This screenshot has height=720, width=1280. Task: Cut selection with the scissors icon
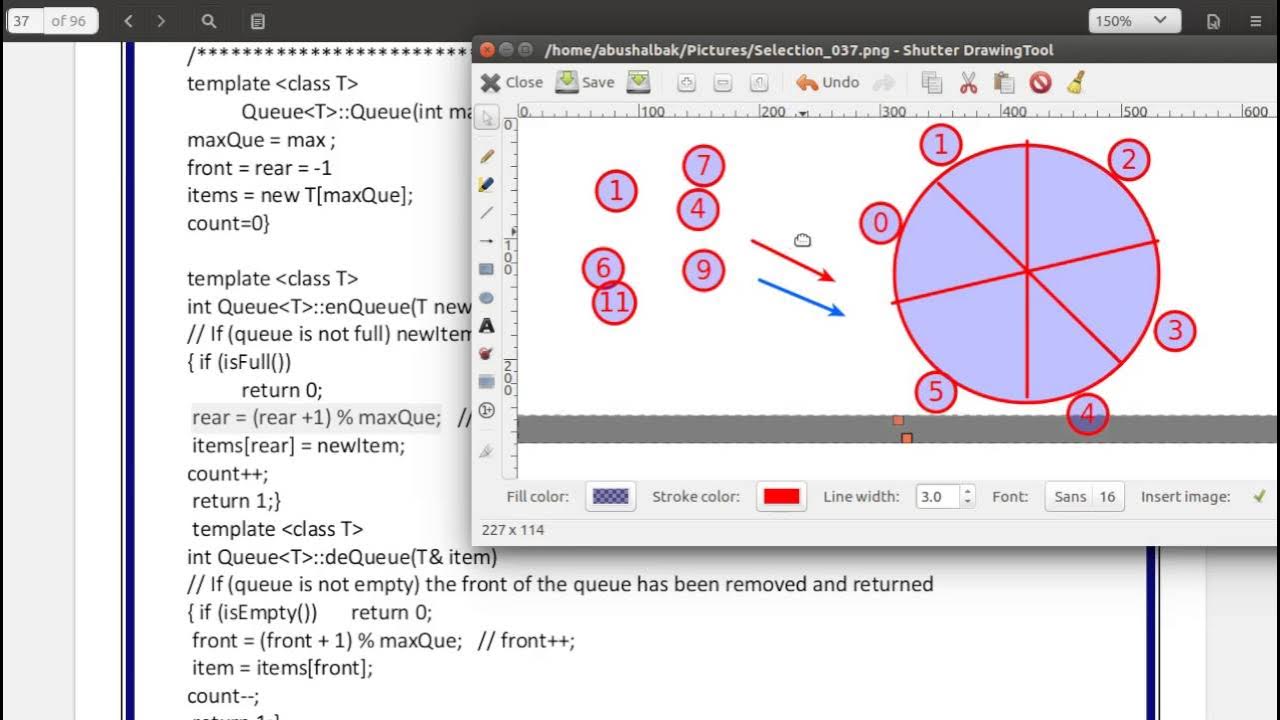(x=968, y=83)
